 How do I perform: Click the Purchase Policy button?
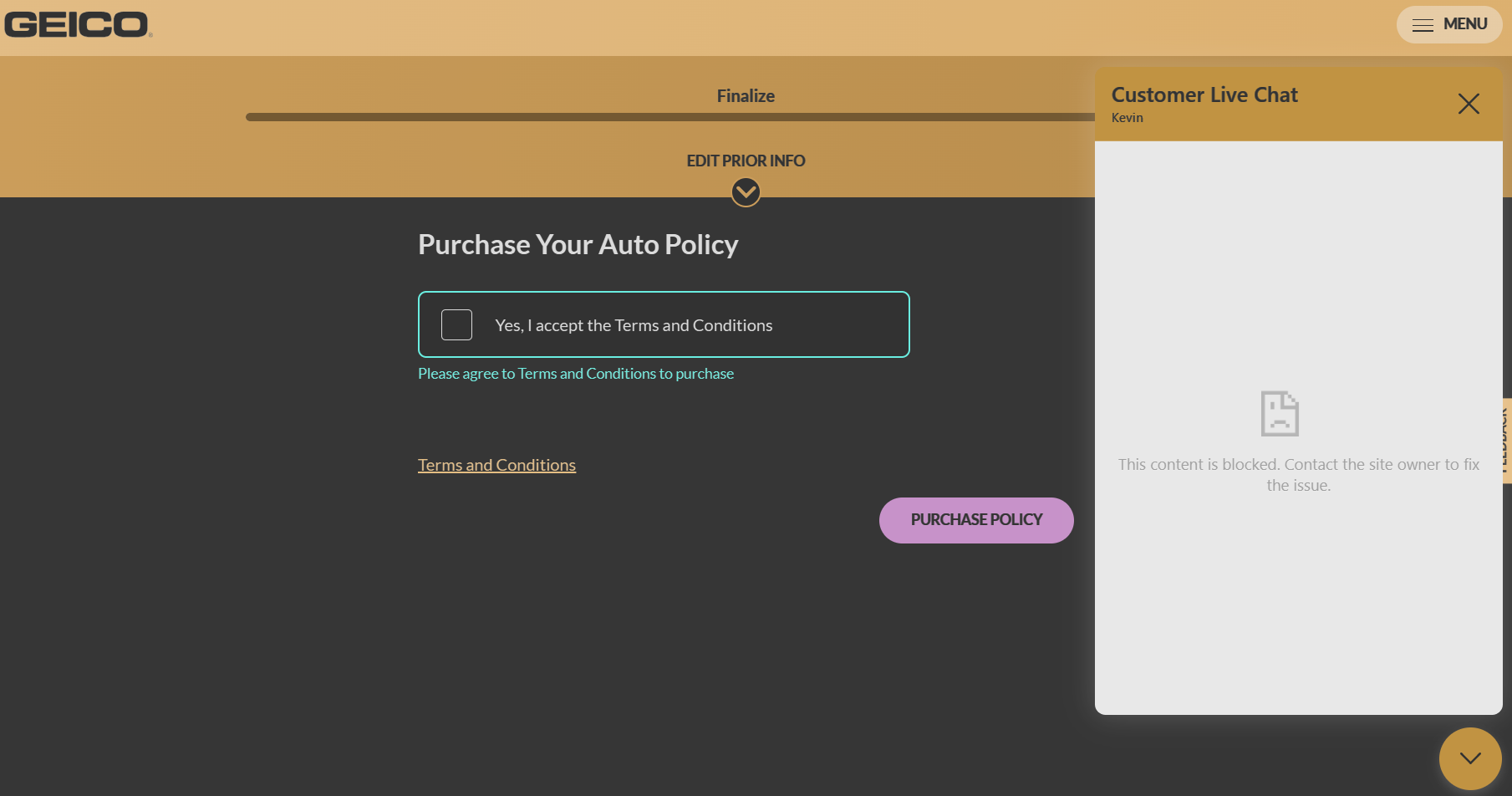tap(976, 520)
